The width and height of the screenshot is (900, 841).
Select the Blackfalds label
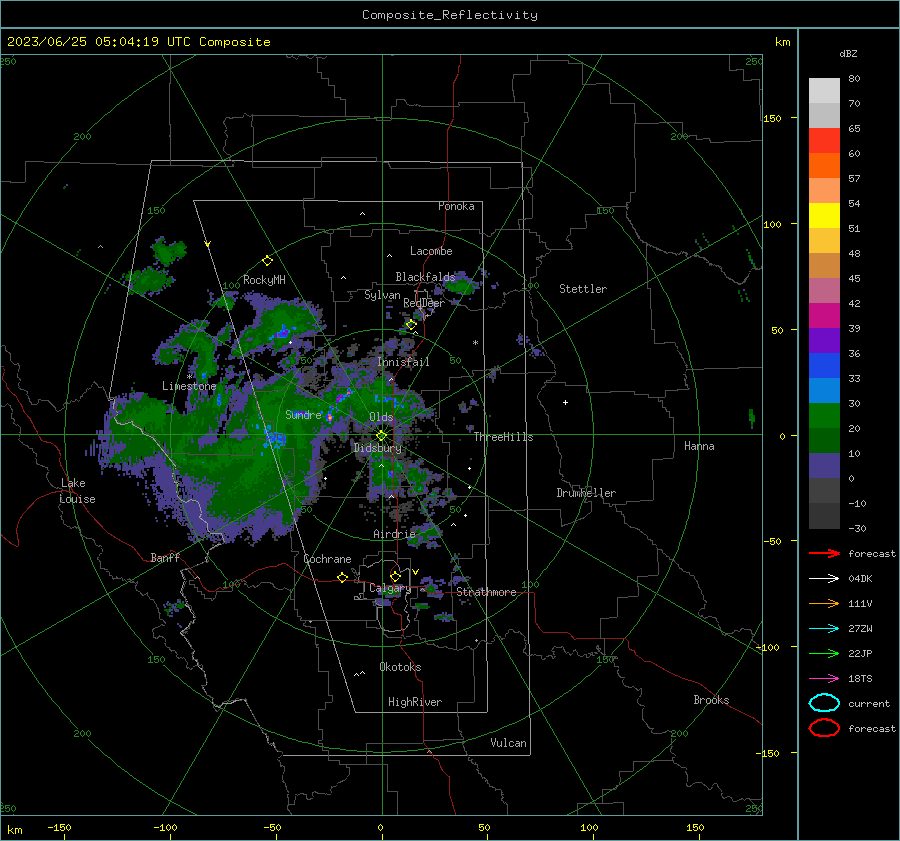click(425, 277)
